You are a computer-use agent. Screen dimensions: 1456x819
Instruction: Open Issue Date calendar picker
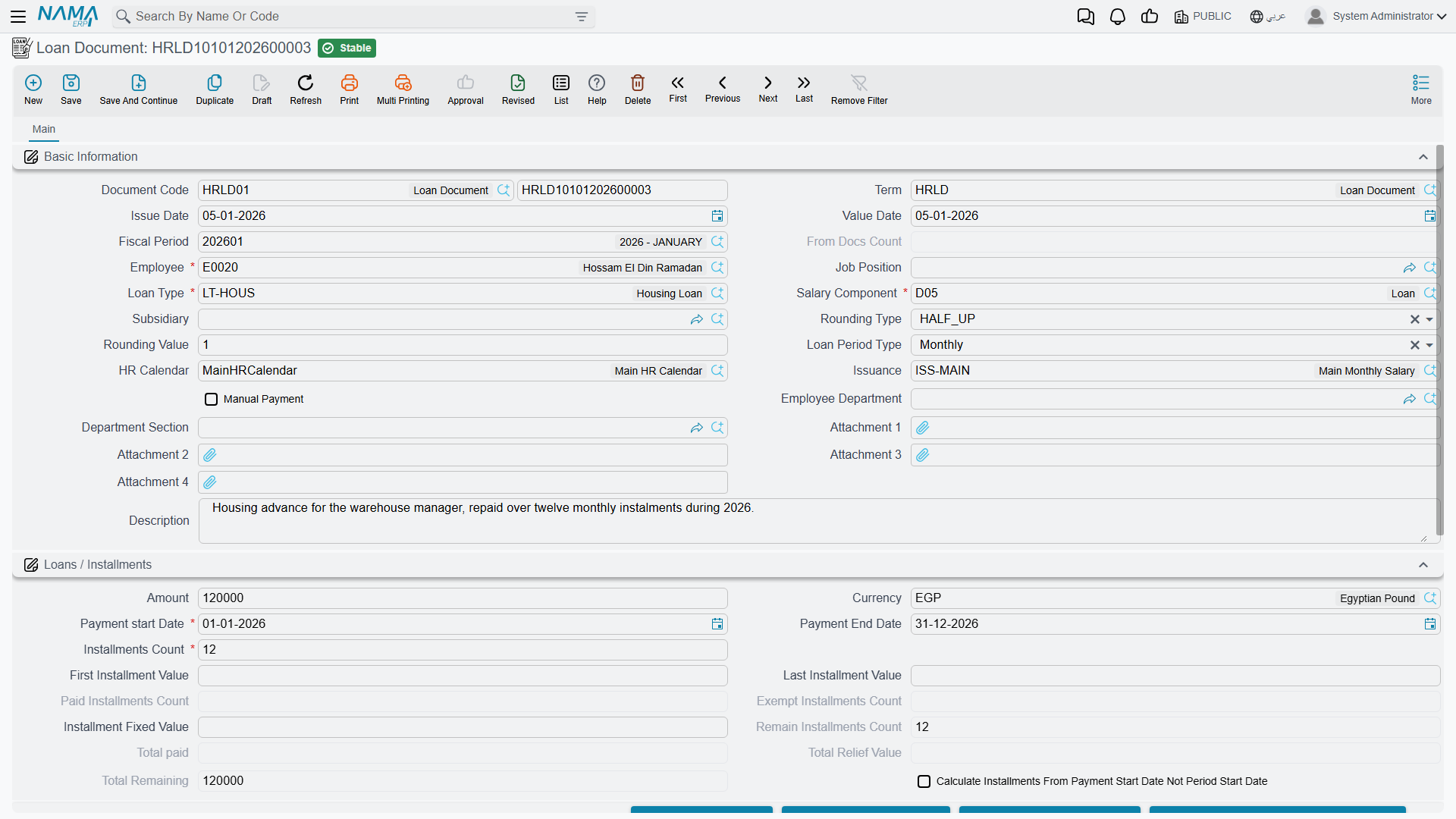click(717, 216)
